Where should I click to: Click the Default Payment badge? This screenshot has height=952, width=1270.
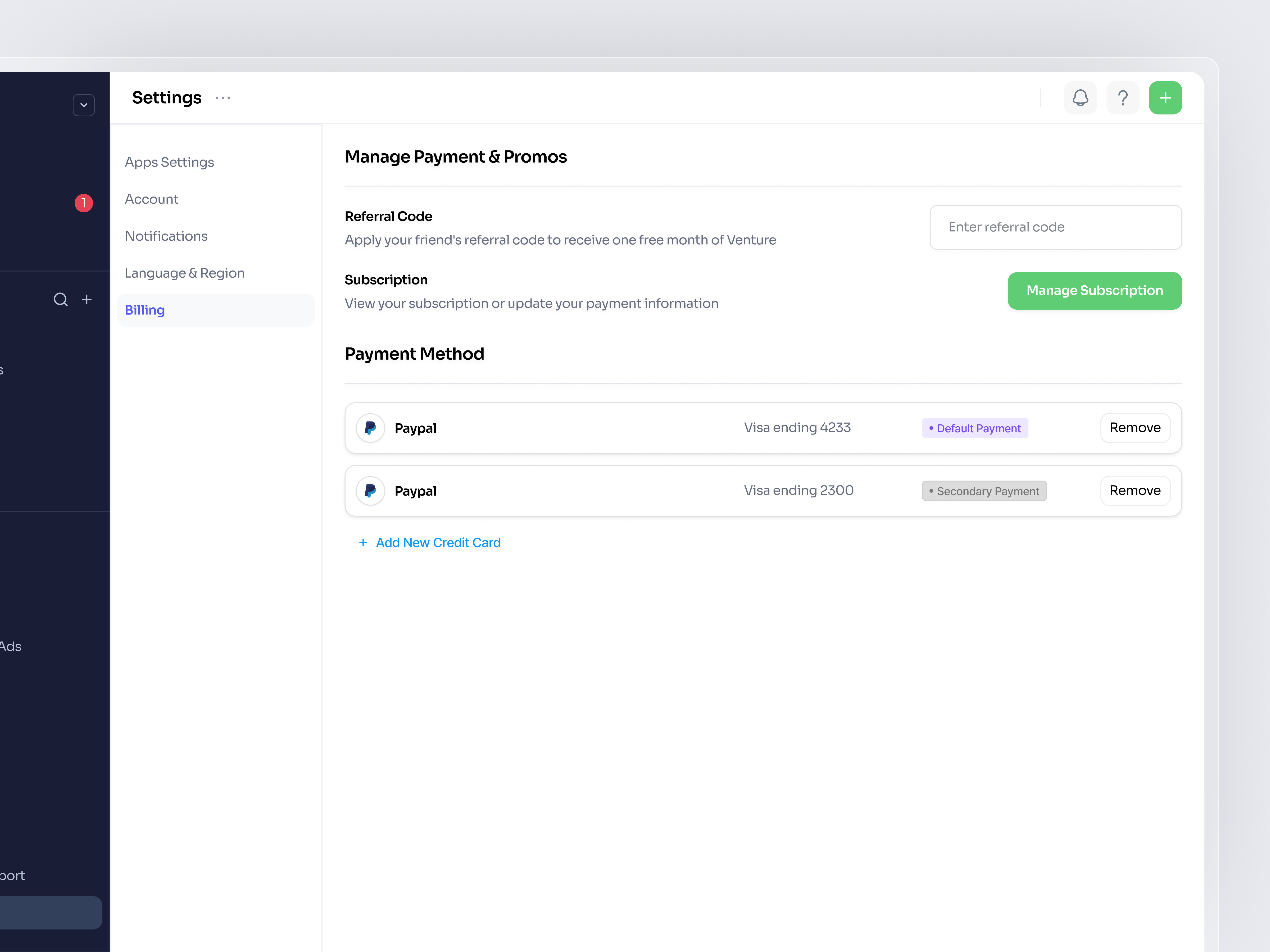click(x=974, y=428)
